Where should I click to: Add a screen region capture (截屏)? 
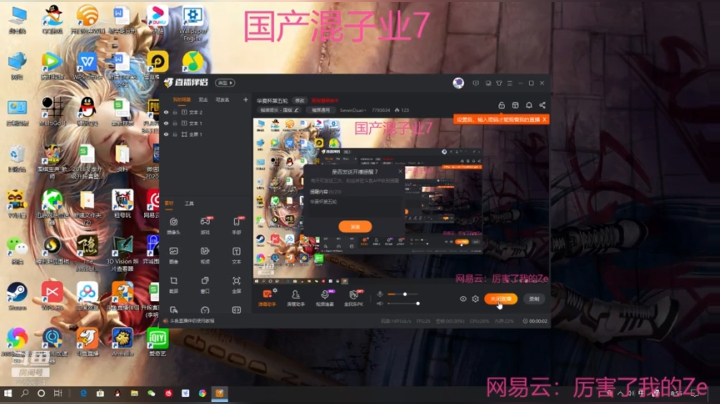point(174,284)
